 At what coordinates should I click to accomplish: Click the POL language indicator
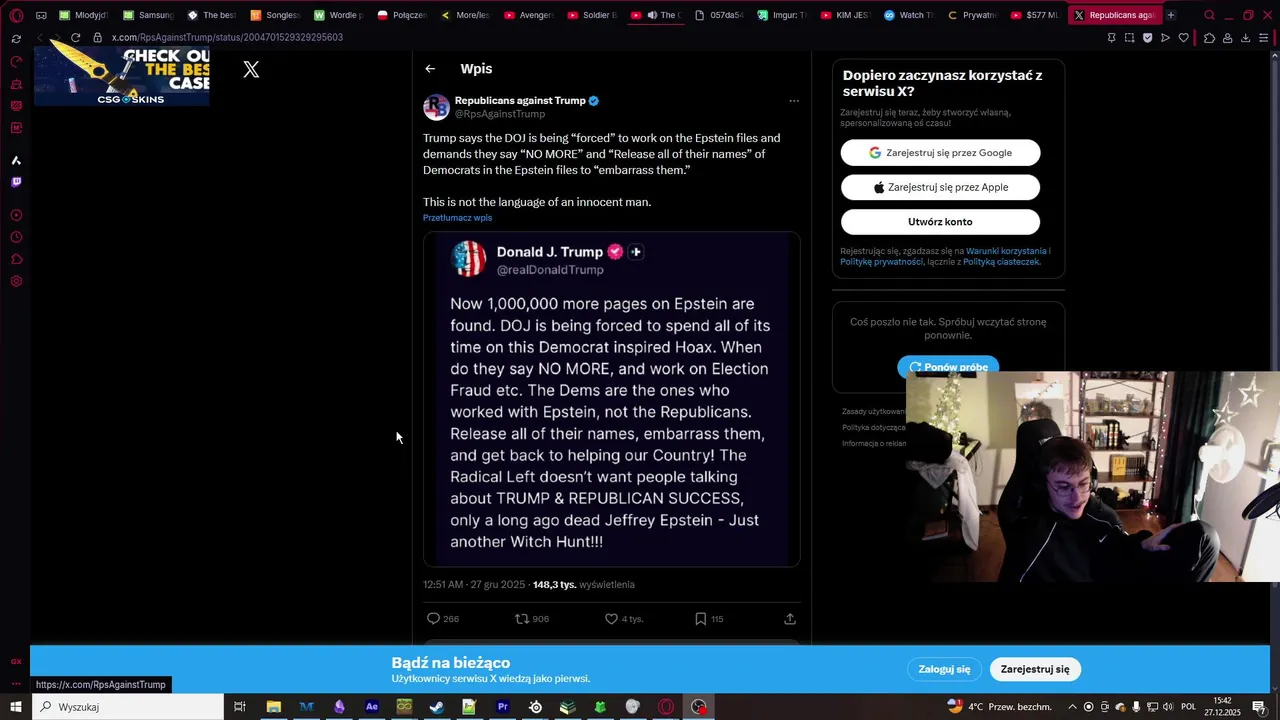pyautogui.click(x=1188, y=707)
